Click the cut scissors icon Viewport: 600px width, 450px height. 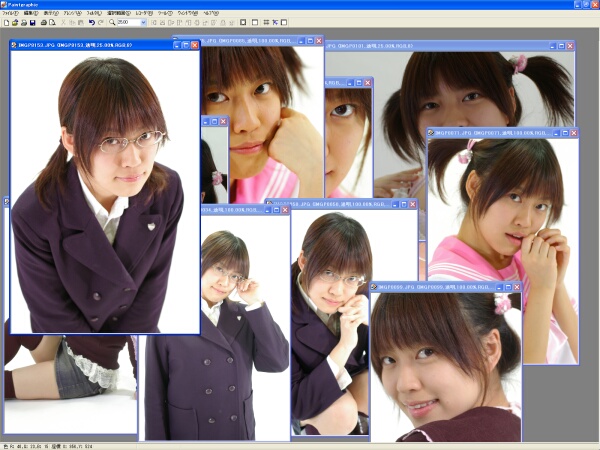(64, 23)
